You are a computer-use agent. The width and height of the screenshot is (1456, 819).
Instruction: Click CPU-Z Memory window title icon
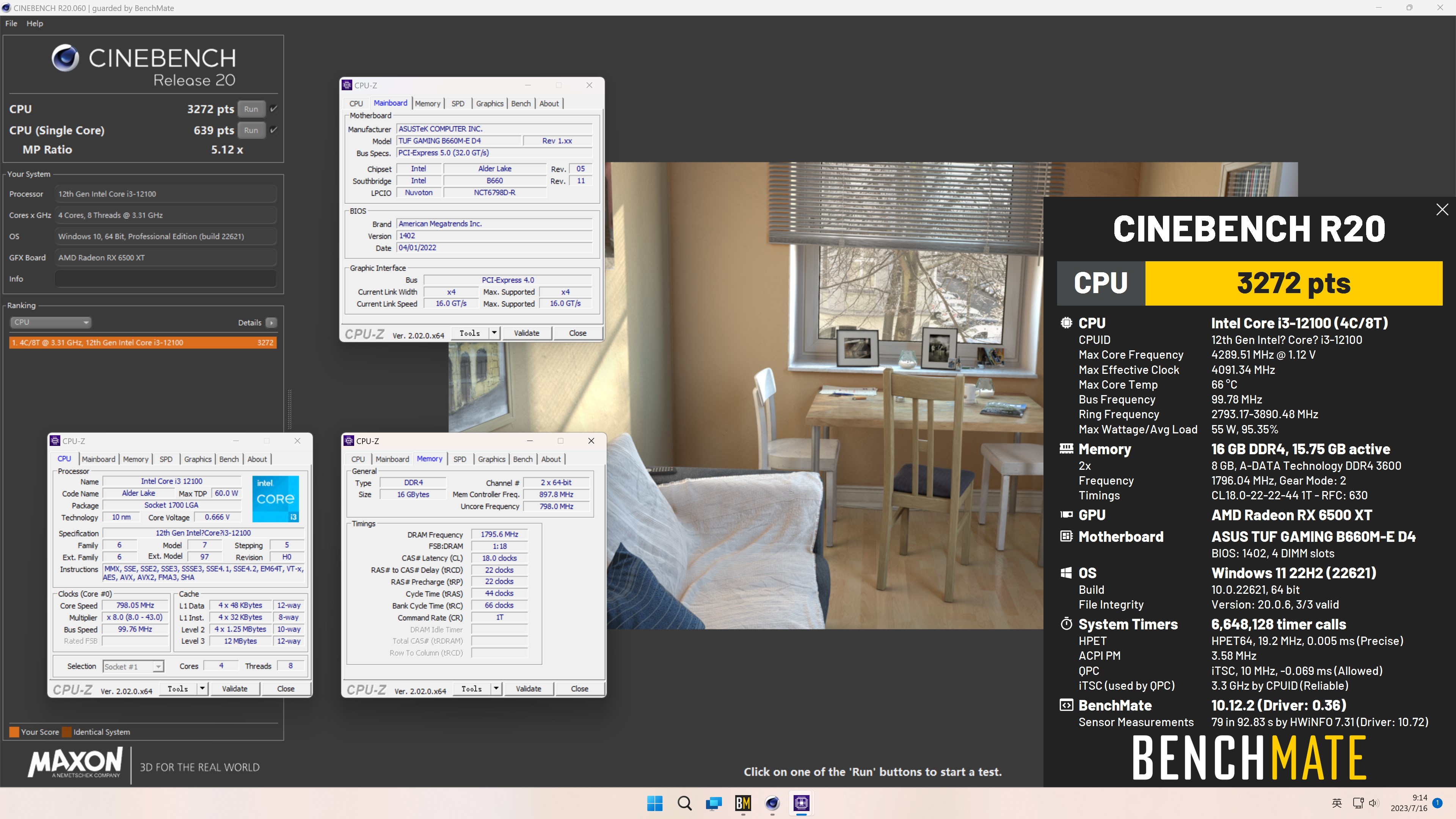[349, 441]
